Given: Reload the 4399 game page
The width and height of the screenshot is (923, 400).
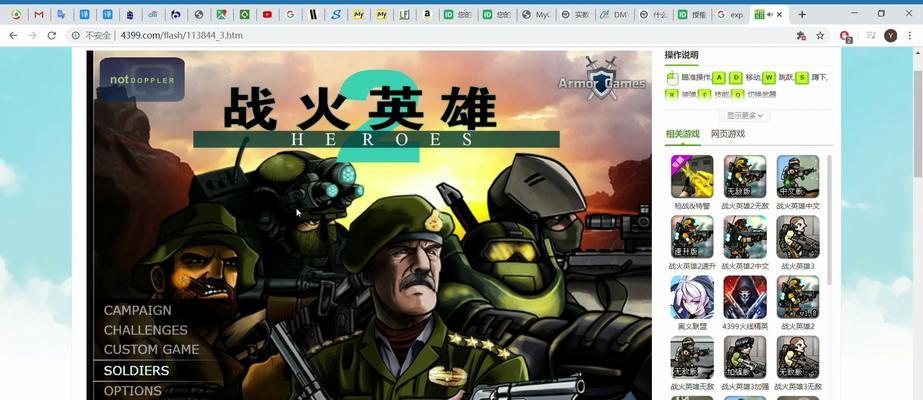Looking at the screenshot, I should pos(52,35).
